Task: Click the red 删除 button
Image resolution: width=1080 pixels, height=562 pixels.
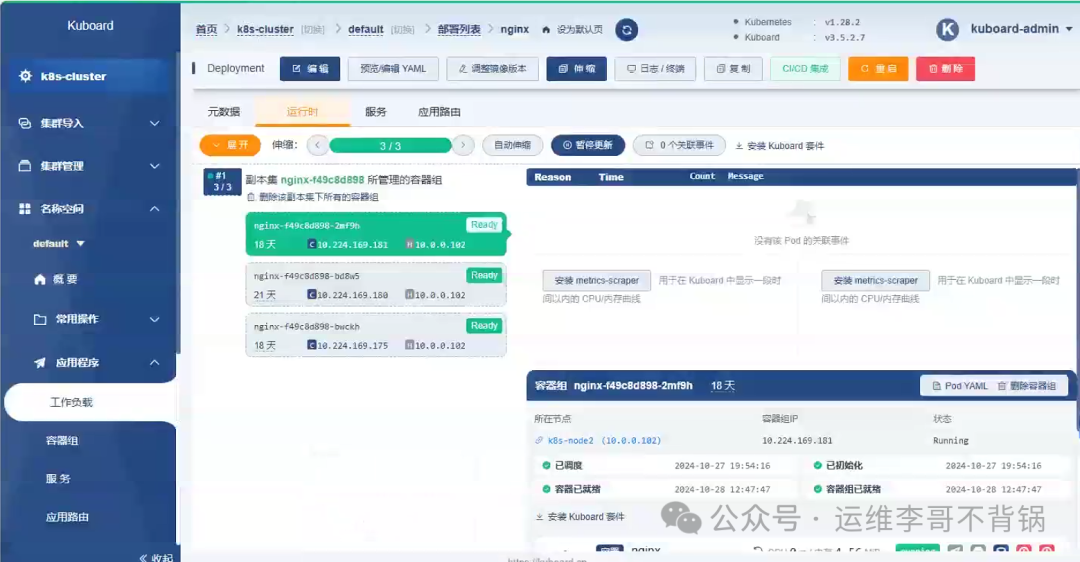Action: point(946,69)
